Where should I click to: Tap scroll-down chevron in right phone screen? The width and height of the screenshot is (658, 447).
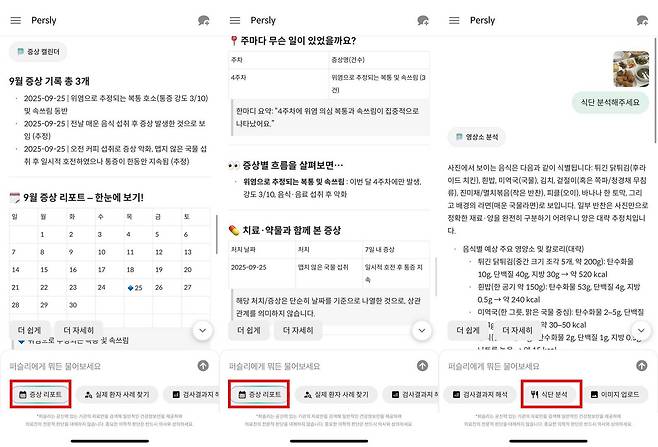[641, 330]
